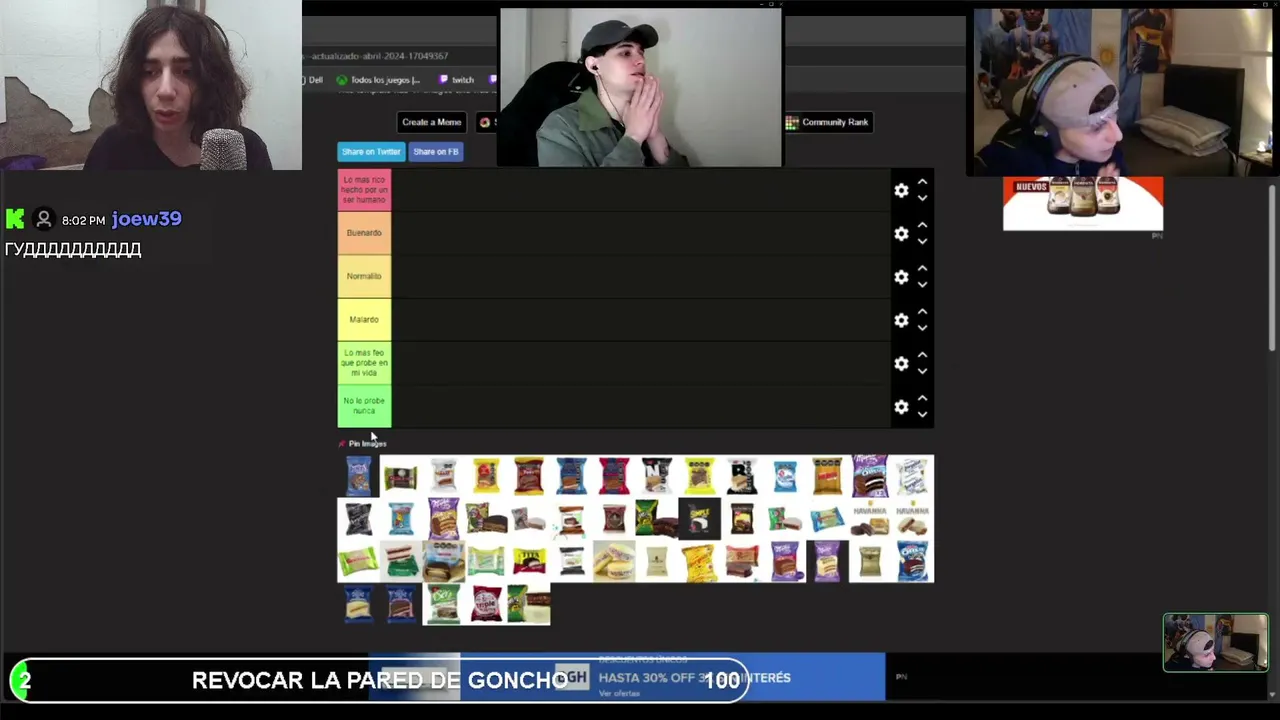1280x720 pixels.
Task: Select the pink 'Lo mas rico hecho' tier label
Action: [364, 190]
